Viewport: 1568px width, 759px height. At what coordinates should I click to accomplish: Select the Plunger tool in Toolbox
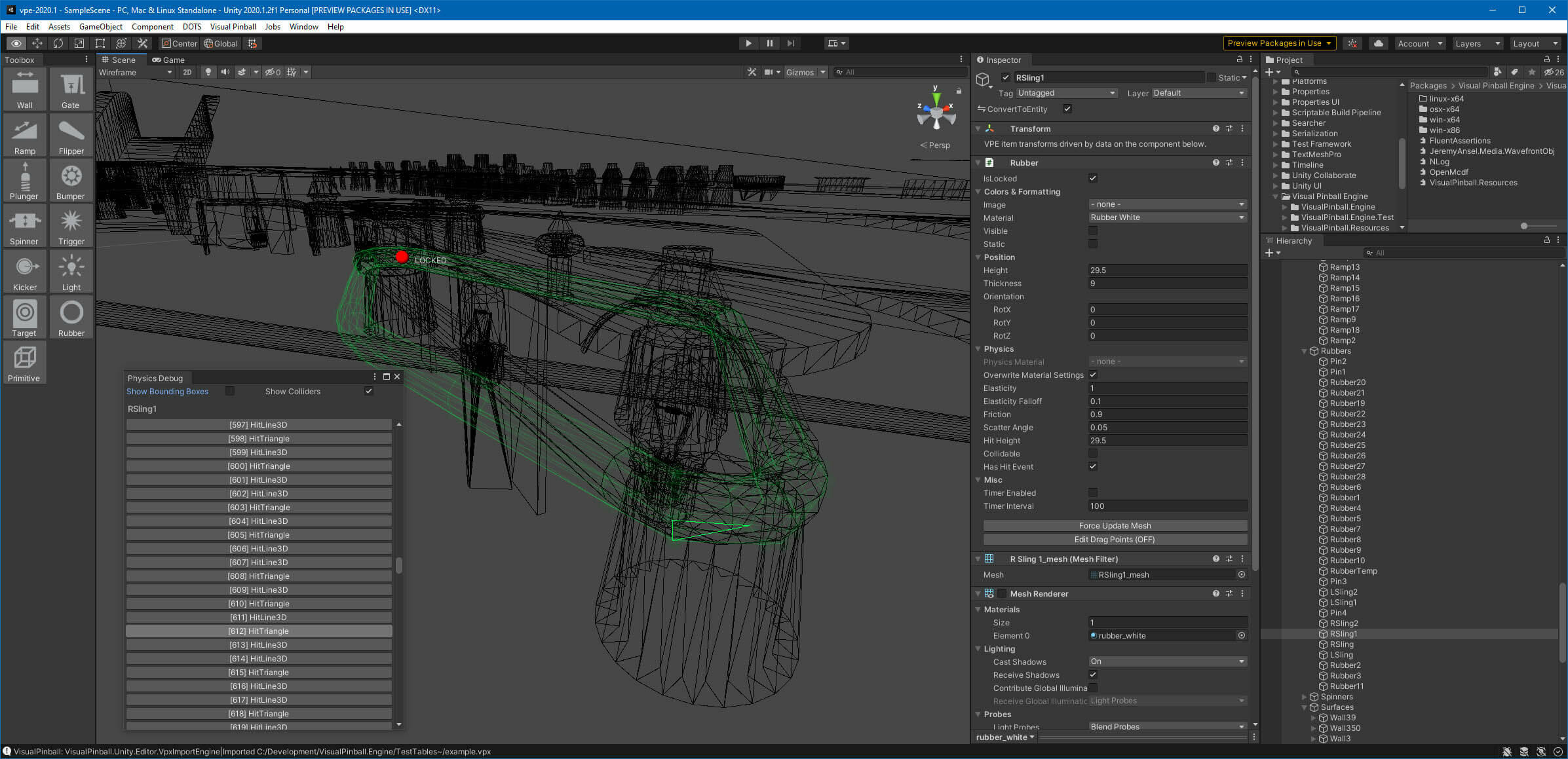pyautogui.click(x=25, y=181)
